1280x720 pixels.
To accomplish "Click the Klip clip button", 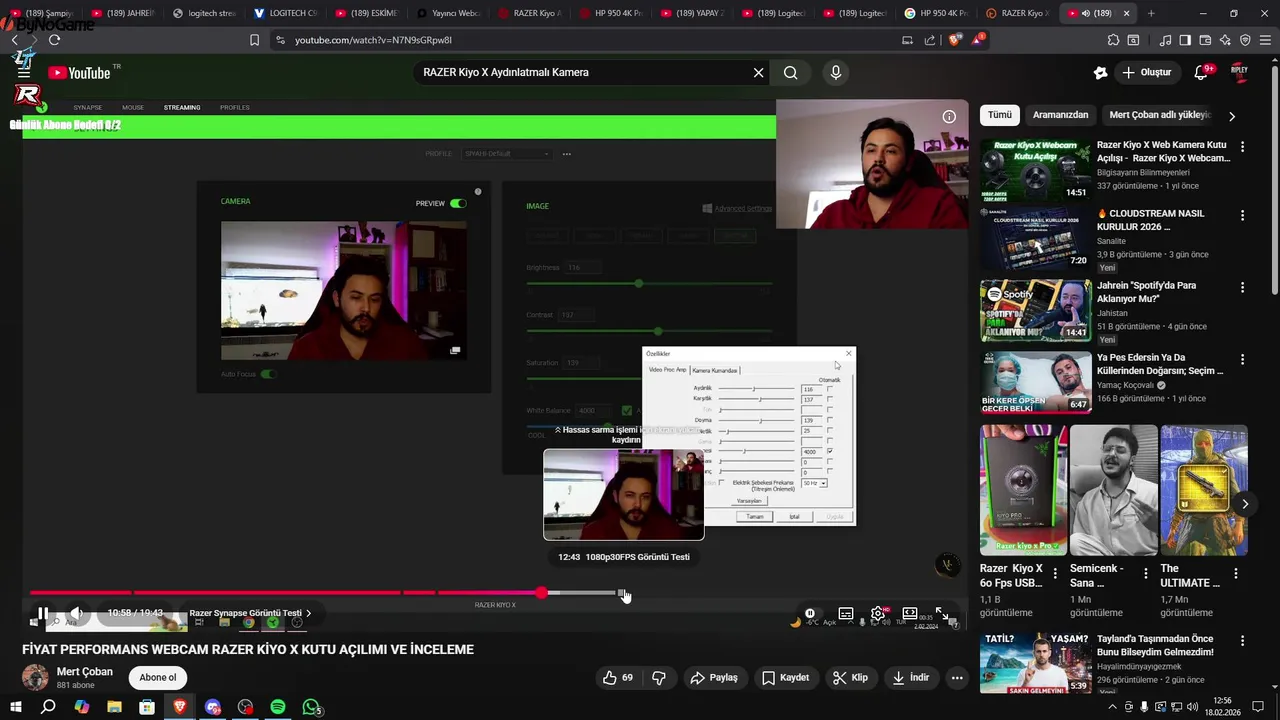I will click(x=850, y=677).
